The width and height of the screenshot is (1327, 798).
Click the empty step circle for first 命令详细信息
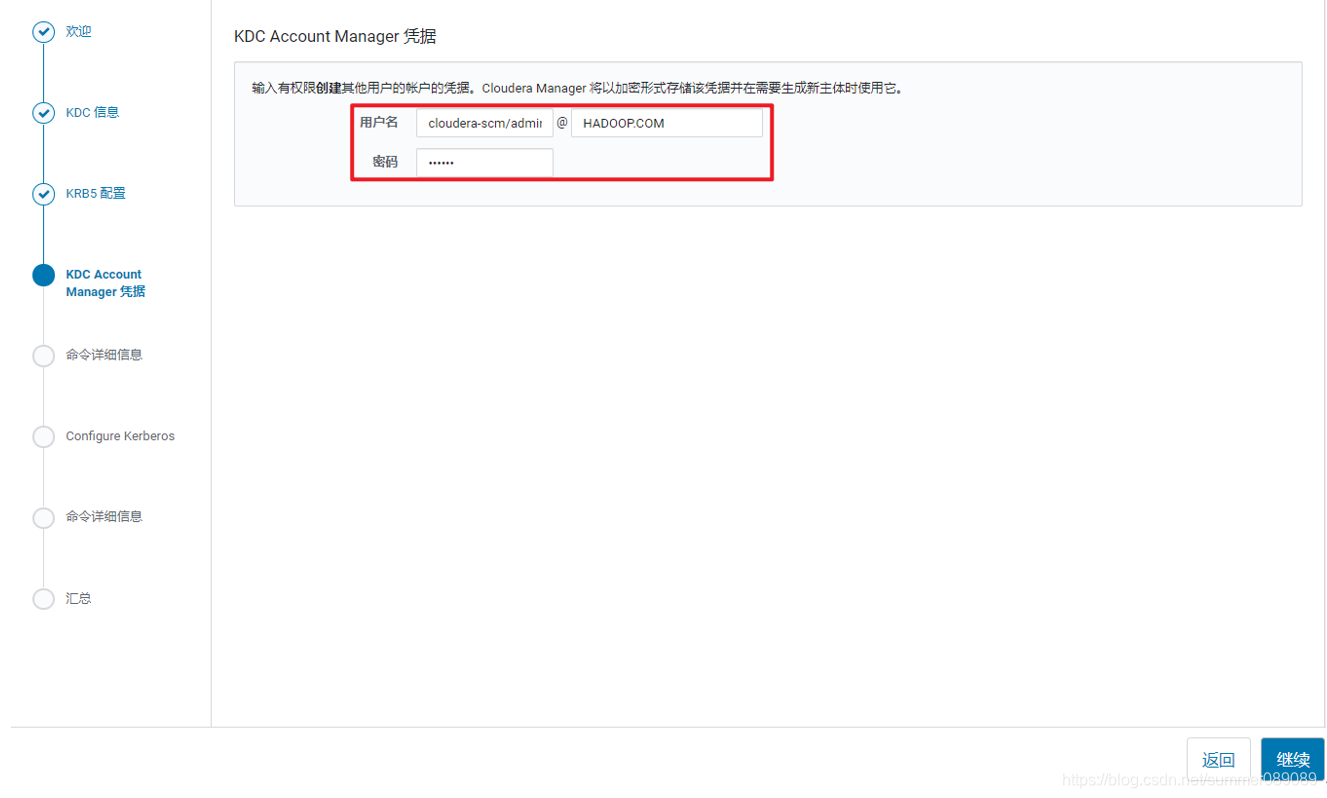[x=43, y=356]
